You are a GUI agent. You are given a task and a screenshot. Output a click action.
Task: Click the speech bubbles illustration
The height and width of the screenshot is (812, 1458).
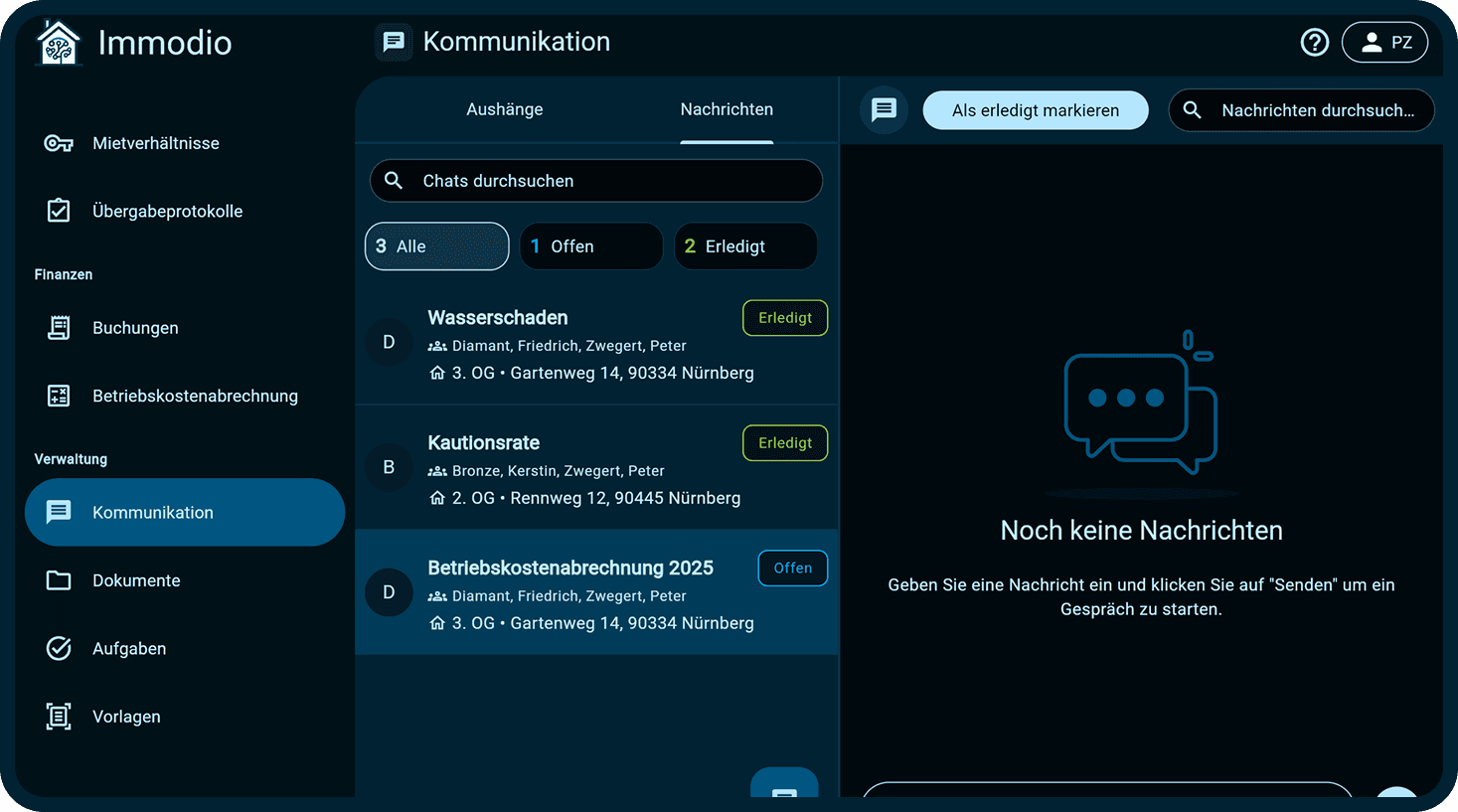tap(1141, 403)
